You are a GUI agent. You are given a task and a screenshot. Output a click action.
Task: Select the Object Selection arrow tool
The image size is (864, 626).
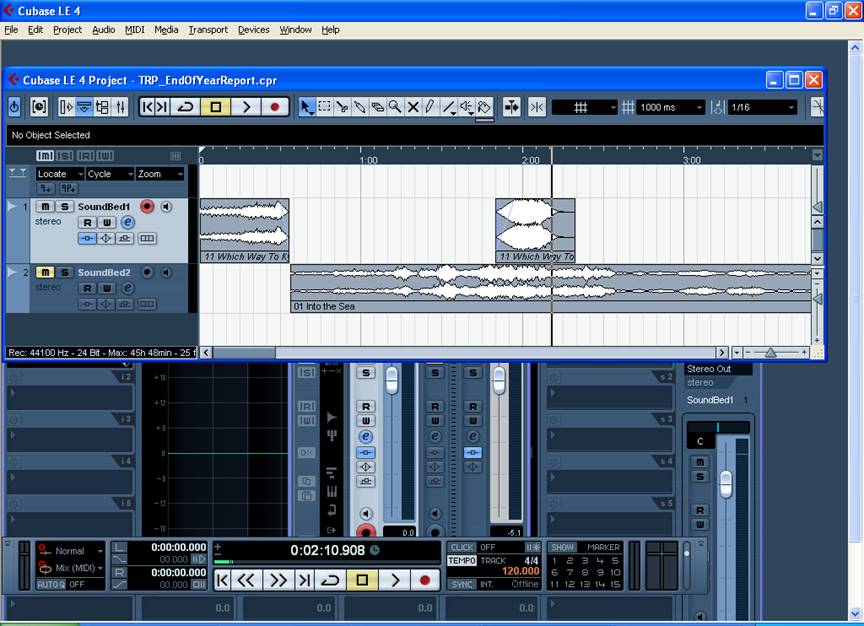[306, 107]
